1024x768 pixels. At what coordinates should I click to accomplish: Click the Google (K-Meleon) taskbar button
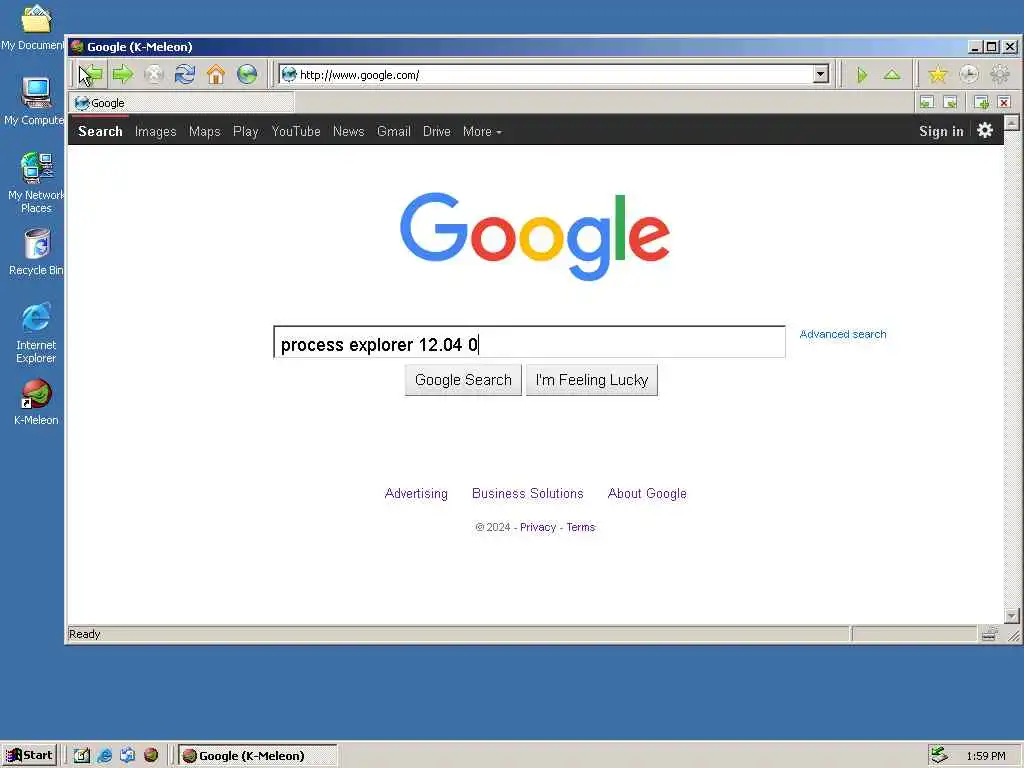click(x=258, y=756)
